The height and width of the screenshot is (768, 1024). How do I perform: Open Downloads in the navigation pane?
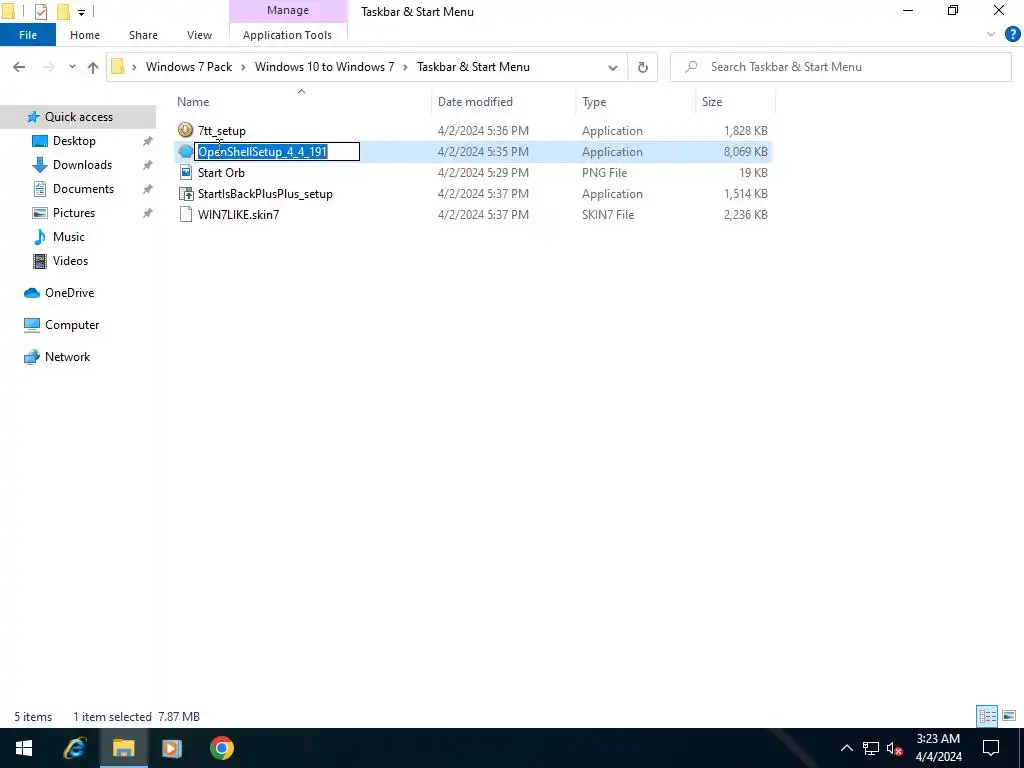[82, 165]
